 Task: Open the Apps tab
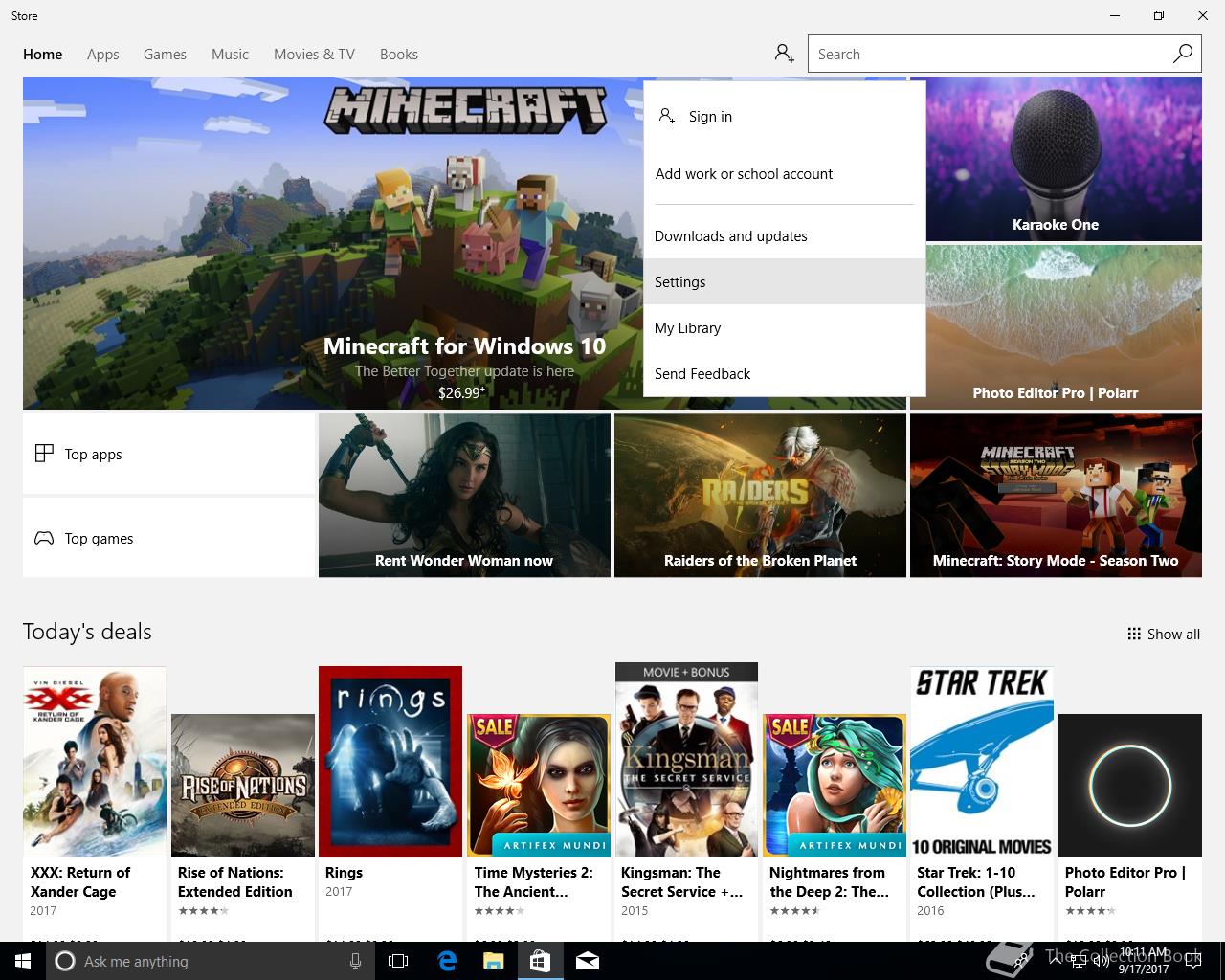tap(103, 54)
